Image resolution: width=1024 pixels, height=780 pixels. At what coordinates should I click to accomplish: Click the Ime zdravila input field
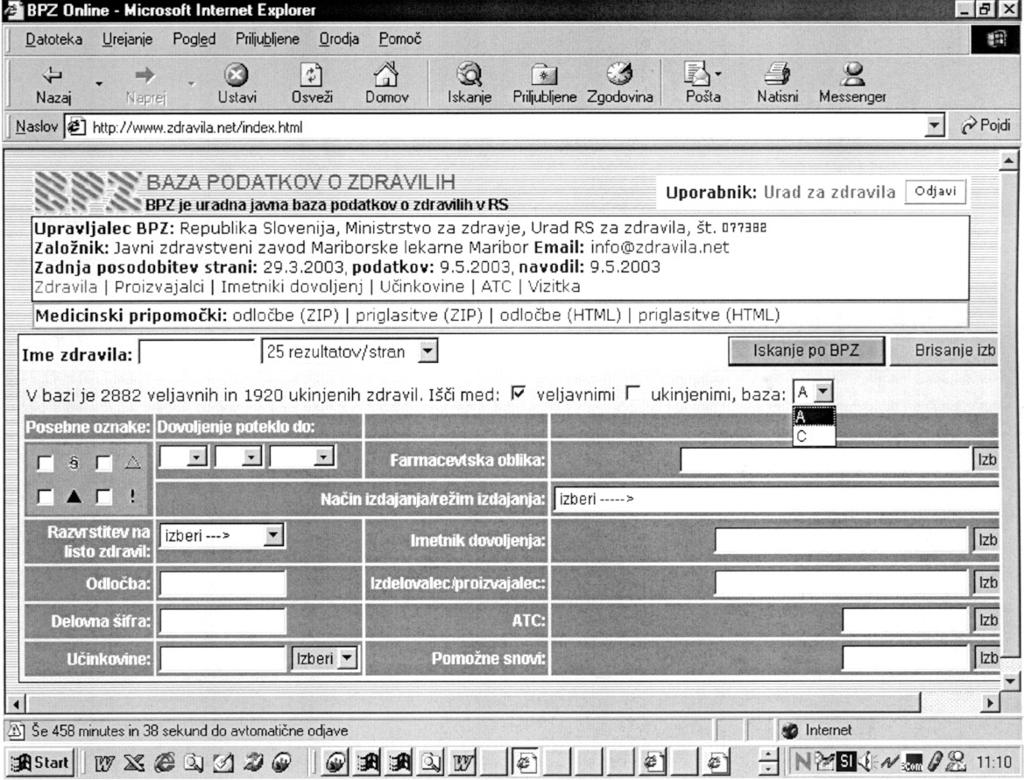[x=197, y=353]
